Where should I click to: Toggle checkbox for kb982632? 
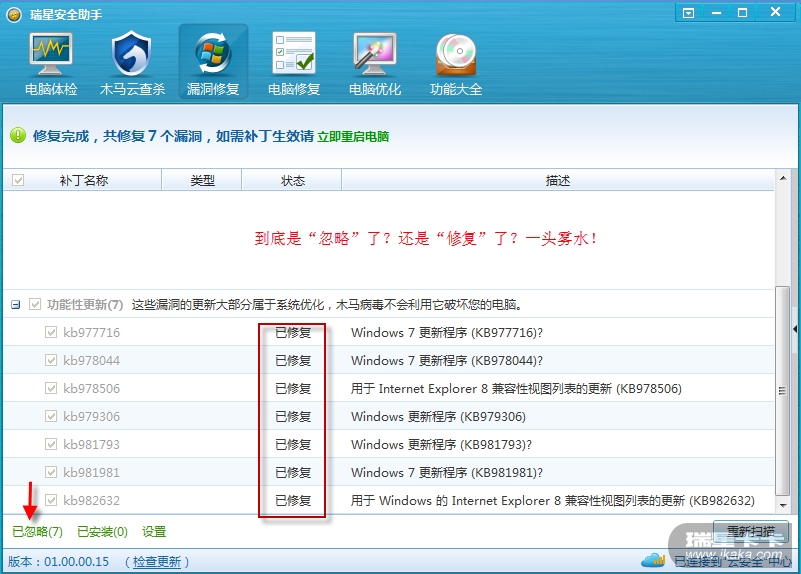[51, 500]
